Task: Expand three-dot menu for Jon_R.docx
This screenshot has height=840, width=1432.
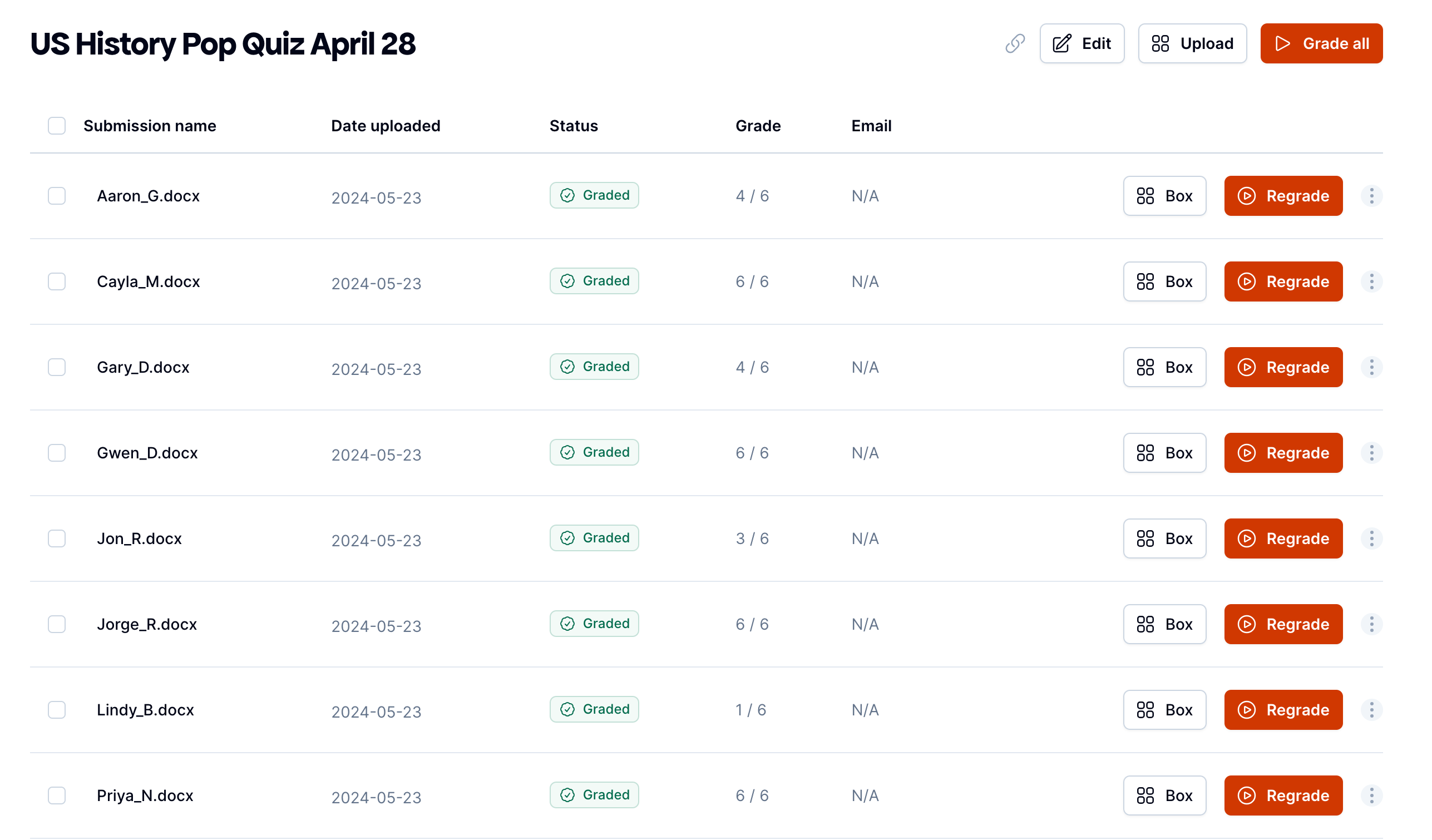Action: [1371, 538]
